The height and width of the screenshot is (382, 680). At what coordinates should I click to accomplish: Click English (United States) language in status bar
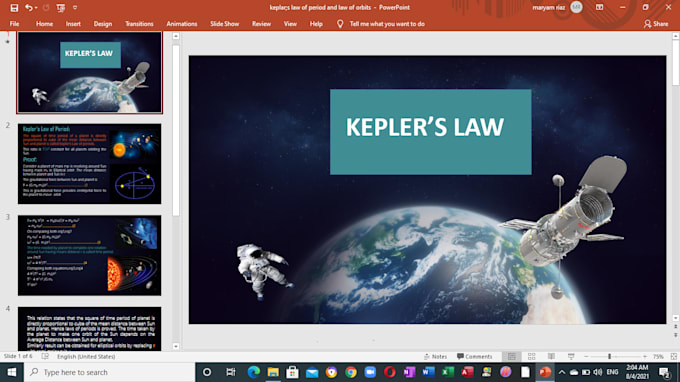86,356
